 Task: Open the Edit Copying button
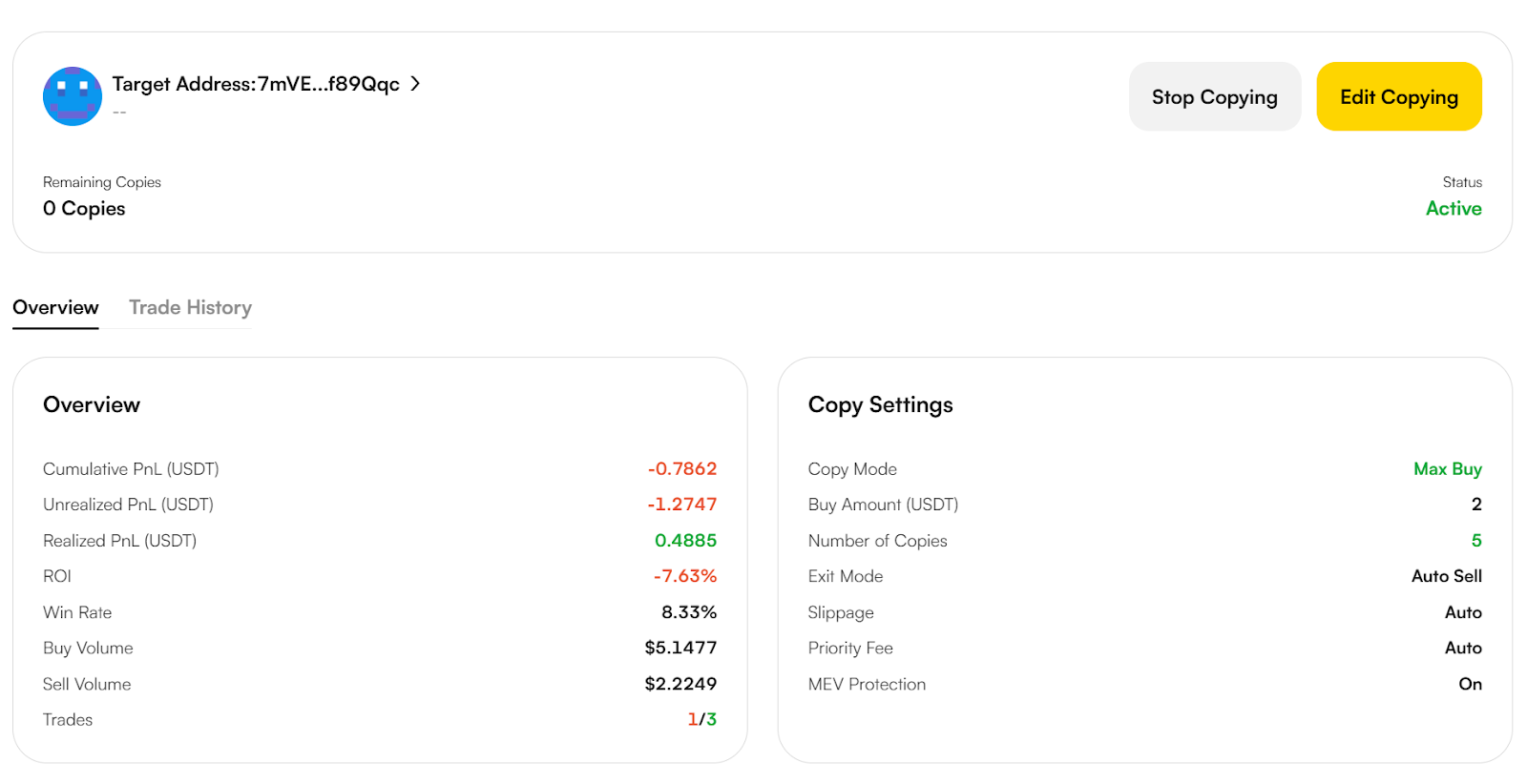1398,97
